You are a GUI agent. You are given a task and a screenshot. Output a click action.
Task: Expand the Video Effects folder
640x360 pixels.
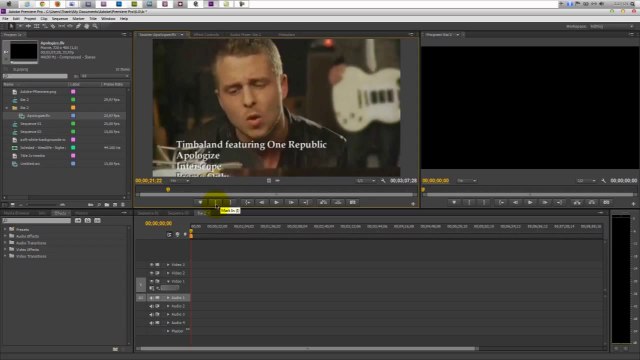point(5,249)
